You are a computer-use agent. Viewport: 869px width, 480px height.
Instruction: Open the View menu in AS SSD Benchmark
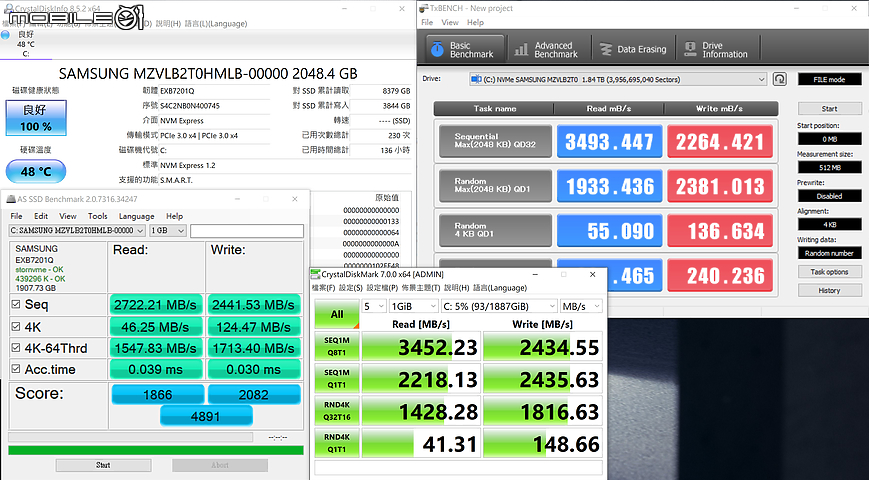(68, 216)
